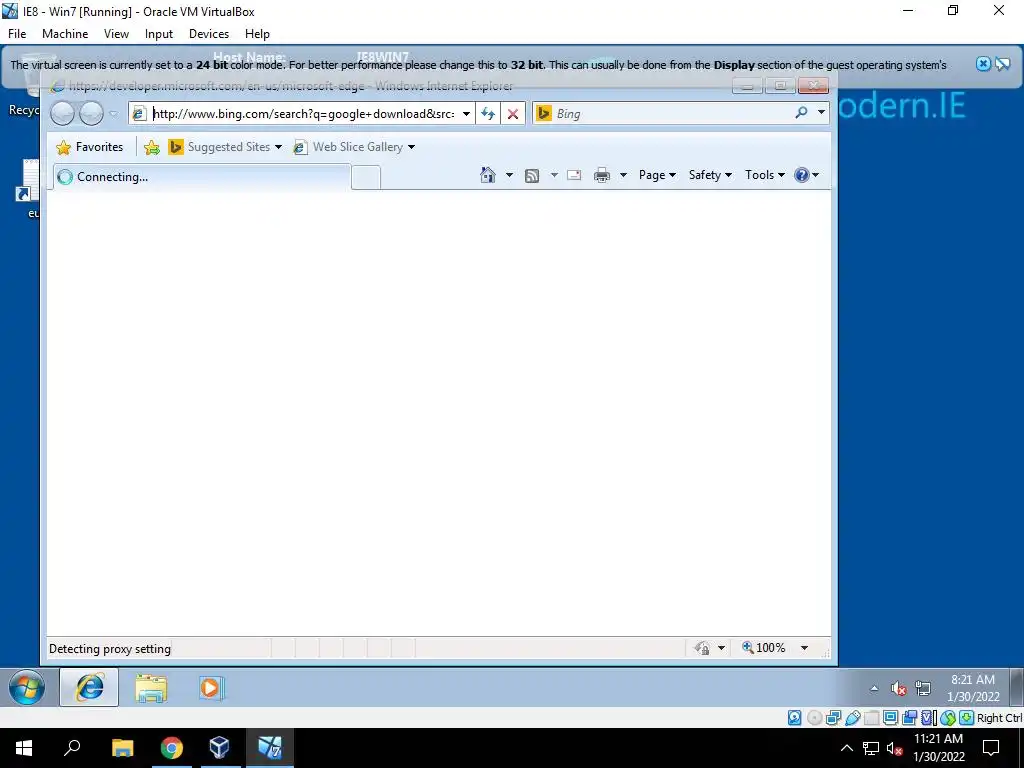Open VirtualBox Manager cube icon on host taskbar

(219, 748)
